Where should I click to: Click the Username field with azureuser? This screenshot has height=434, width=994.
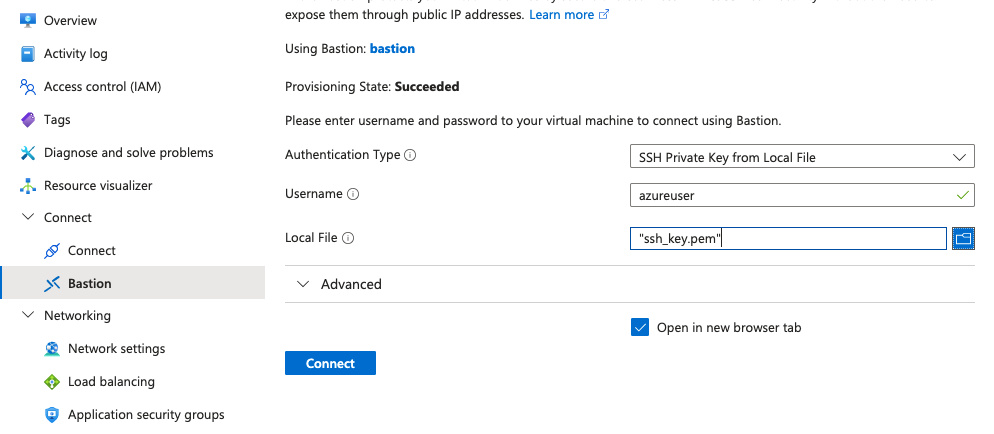click(x=802, y=195)
